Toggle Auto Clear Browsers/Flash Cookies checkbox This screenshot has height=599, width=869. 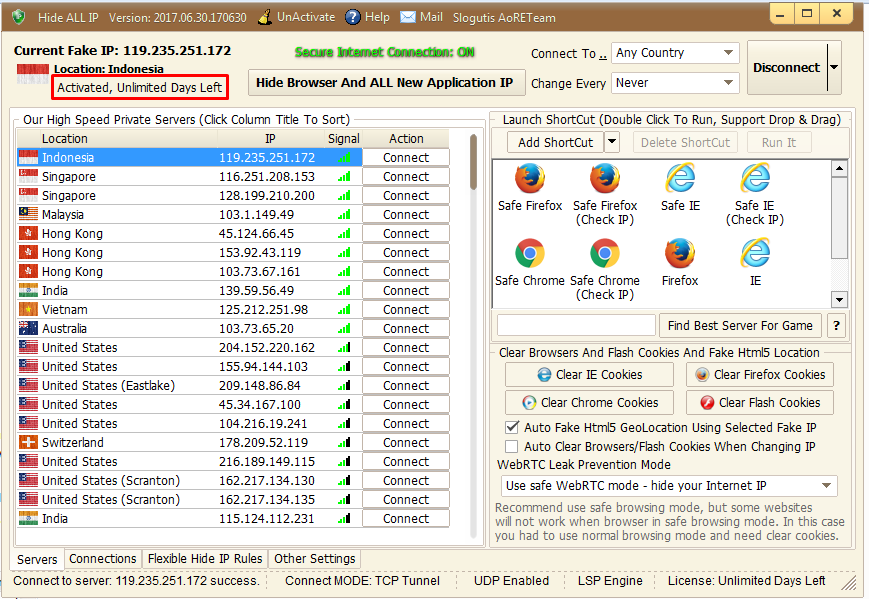tap(512, 447)
